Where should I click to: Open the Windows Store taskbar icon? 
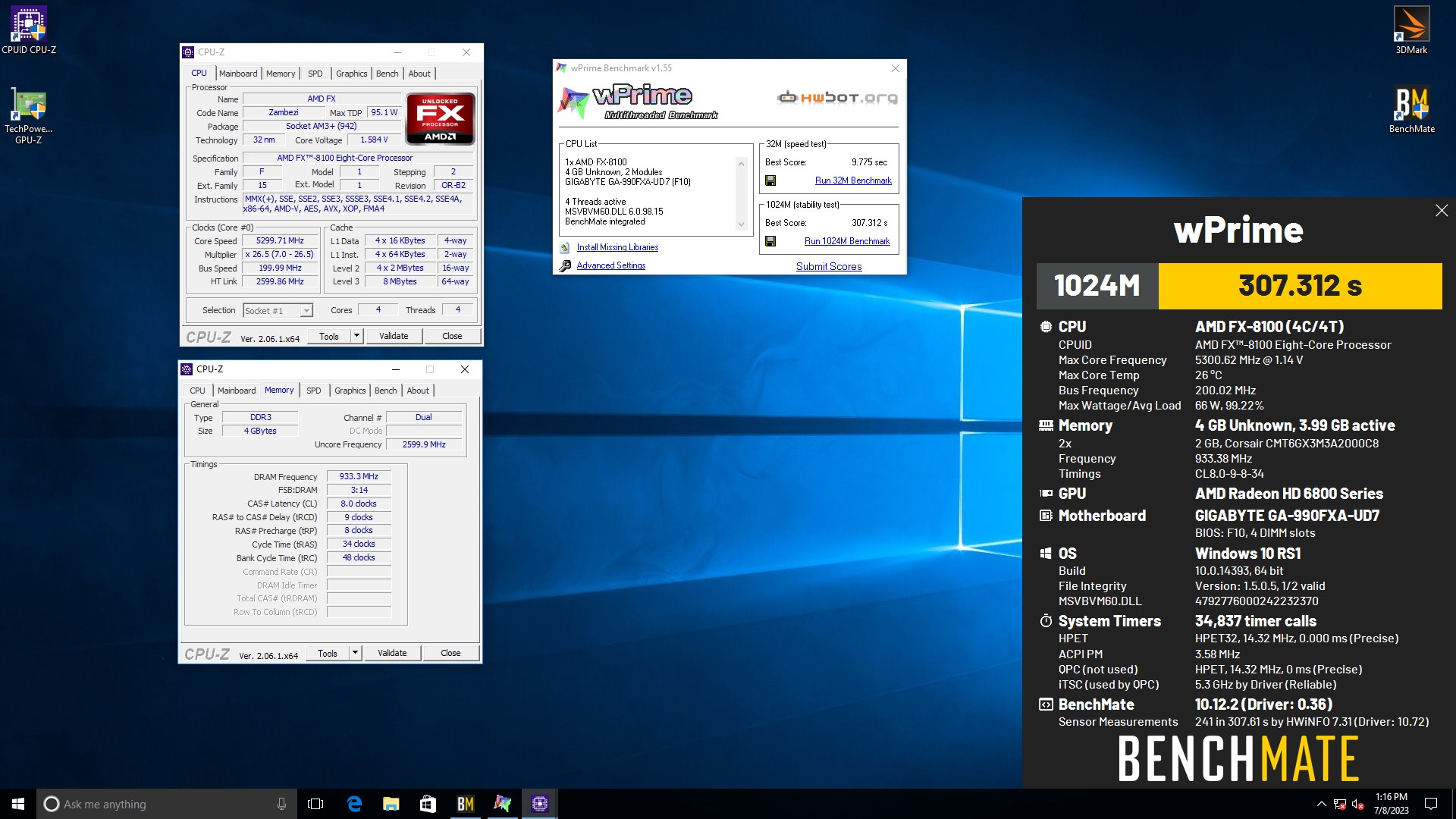tap(428, 804)
